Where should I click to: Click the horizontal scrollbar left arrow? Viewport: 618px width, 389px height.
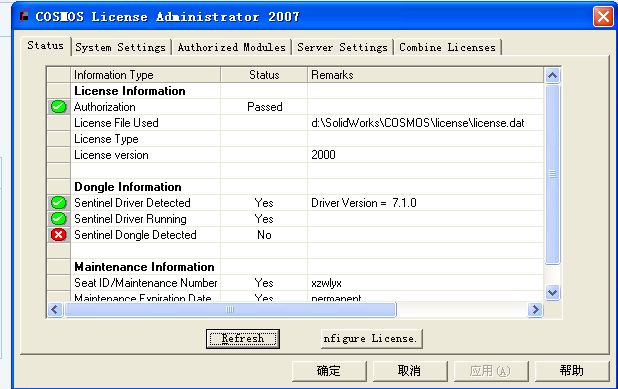tap(55, 310)
